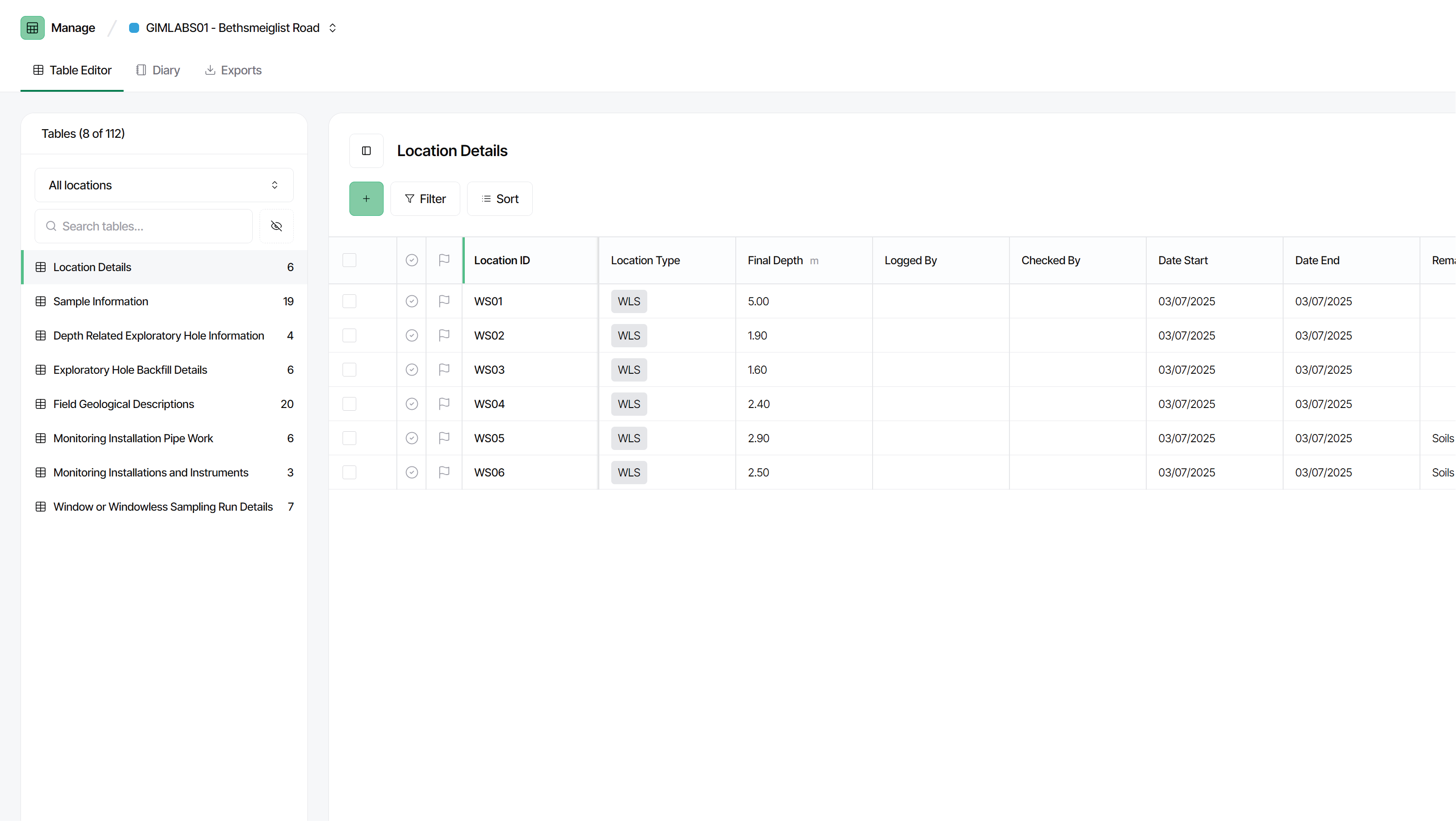Click the Diary notebook icon

(142, 69)
